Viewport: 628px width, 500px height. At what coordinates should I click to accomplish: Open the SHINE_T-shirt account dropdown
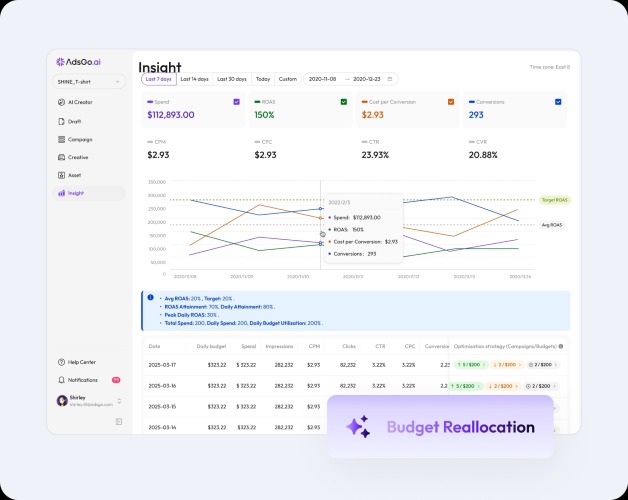(89, 82)
